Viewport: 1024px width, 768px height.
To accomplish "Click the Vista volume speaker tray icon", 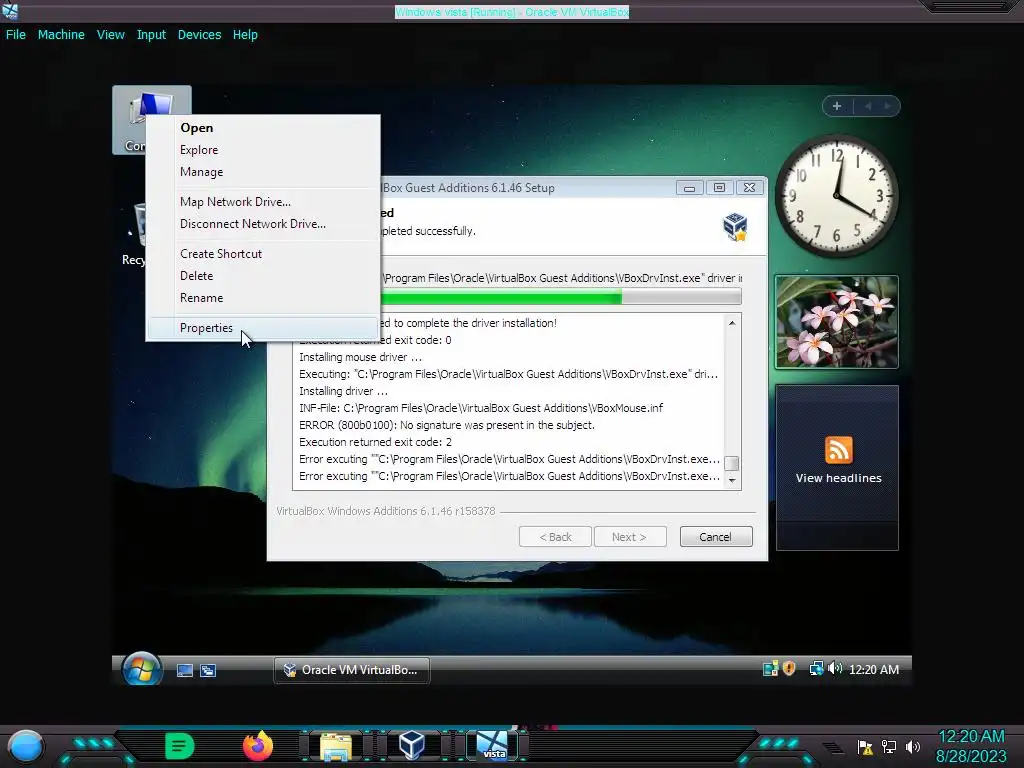I will click(835, 669).
